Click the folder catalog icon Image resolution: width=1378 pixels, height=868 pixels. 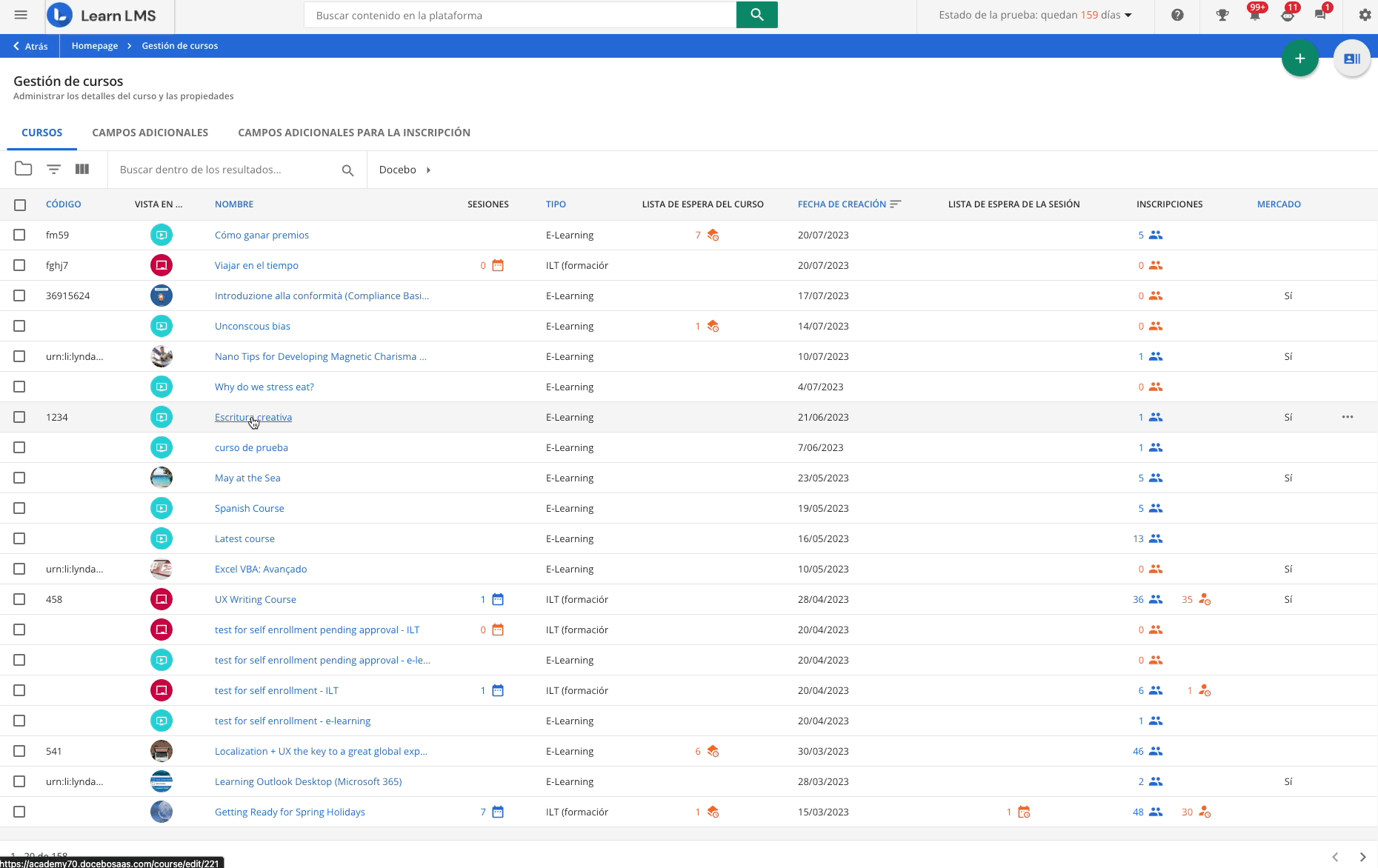[24, 170]
